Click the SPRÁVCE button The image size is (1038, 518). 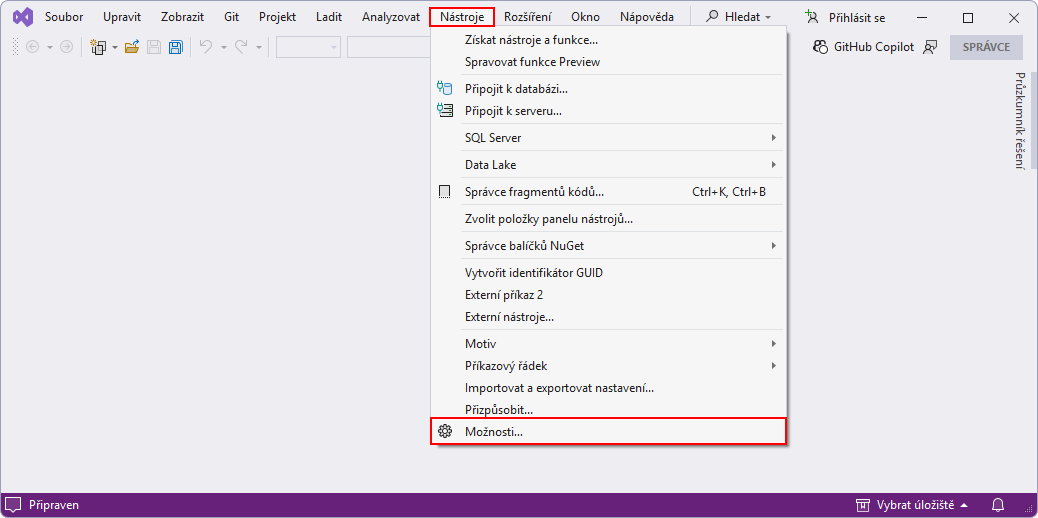[986, 47]
